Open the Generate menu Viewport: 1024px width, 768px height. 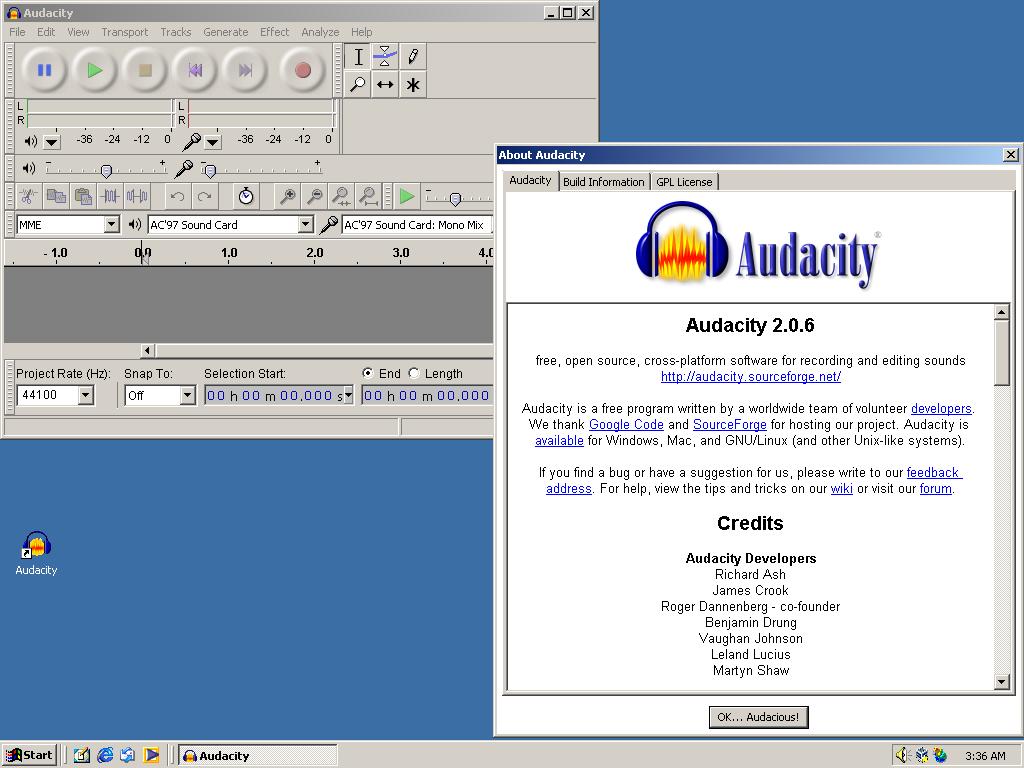click(225, 32)
